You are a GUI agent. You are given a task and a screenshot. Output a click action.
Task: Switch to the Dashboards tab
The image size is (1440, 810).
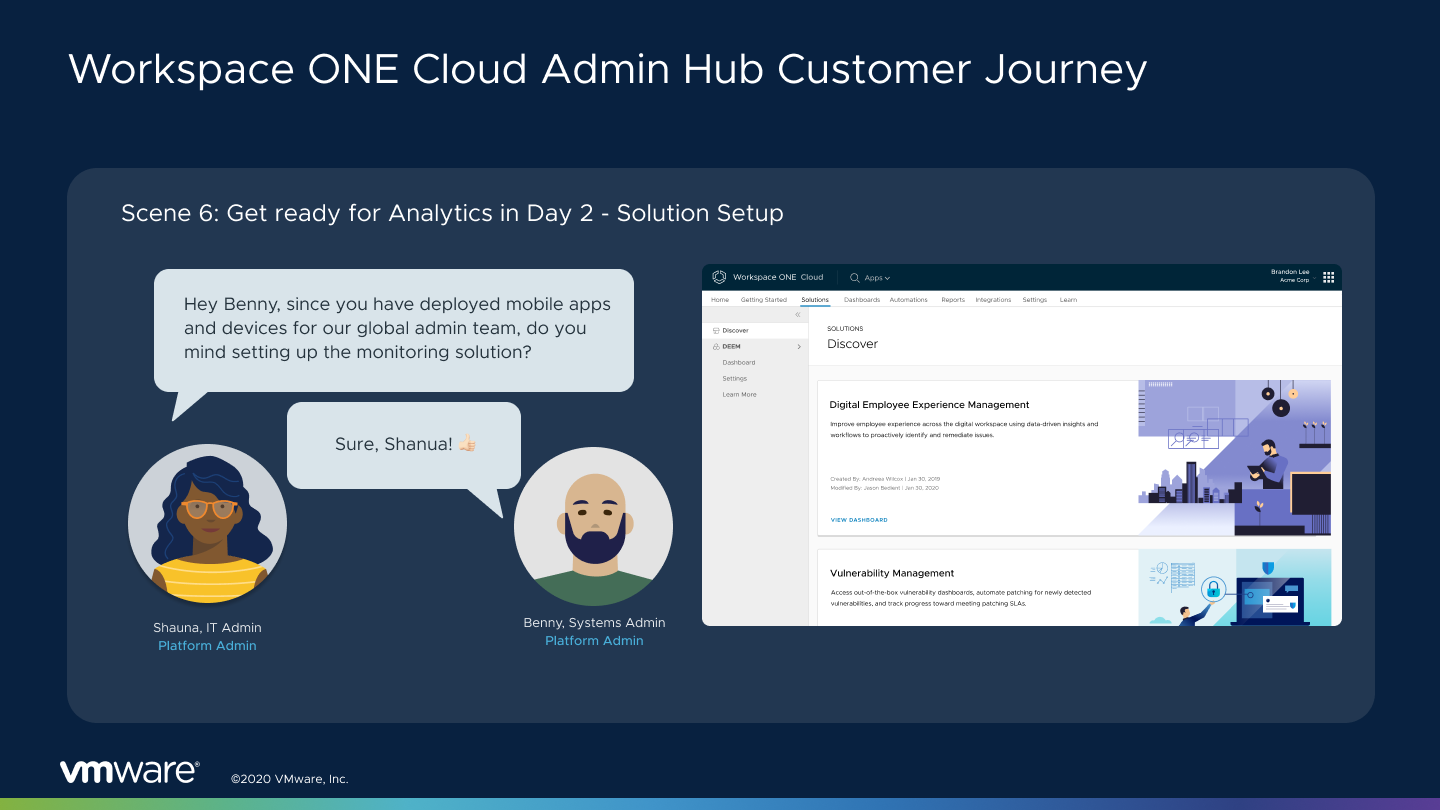pos(862,300)
